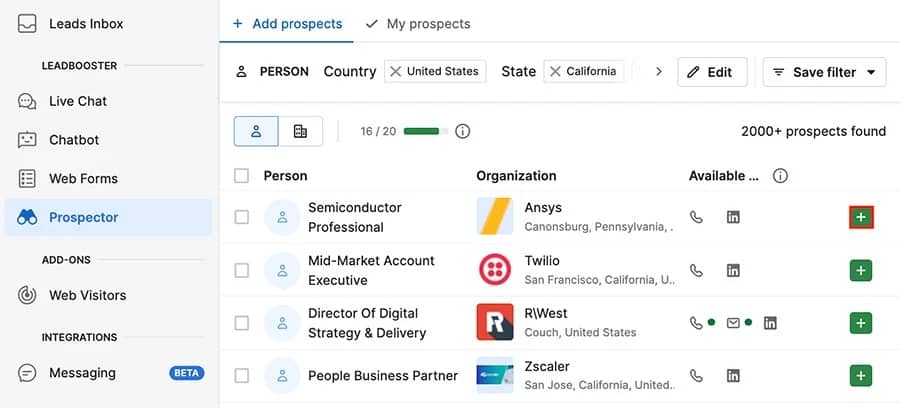This screenshot has height=408, width=900.
Task: Switch to organization view icon
Action: [300, 131]
